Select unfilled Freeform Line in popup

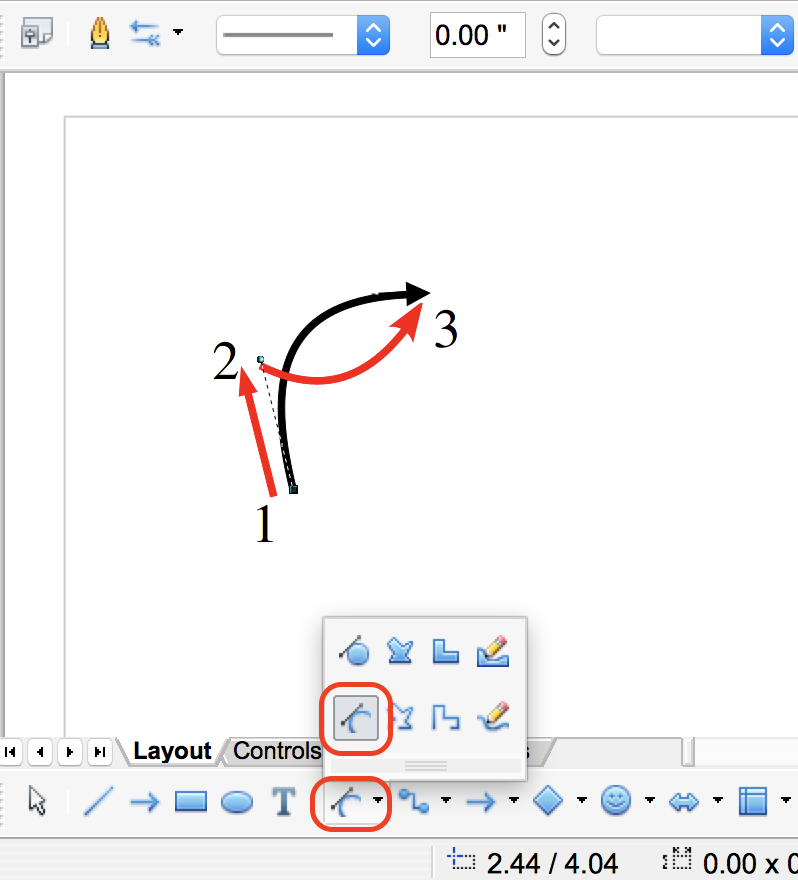point(493,717)
